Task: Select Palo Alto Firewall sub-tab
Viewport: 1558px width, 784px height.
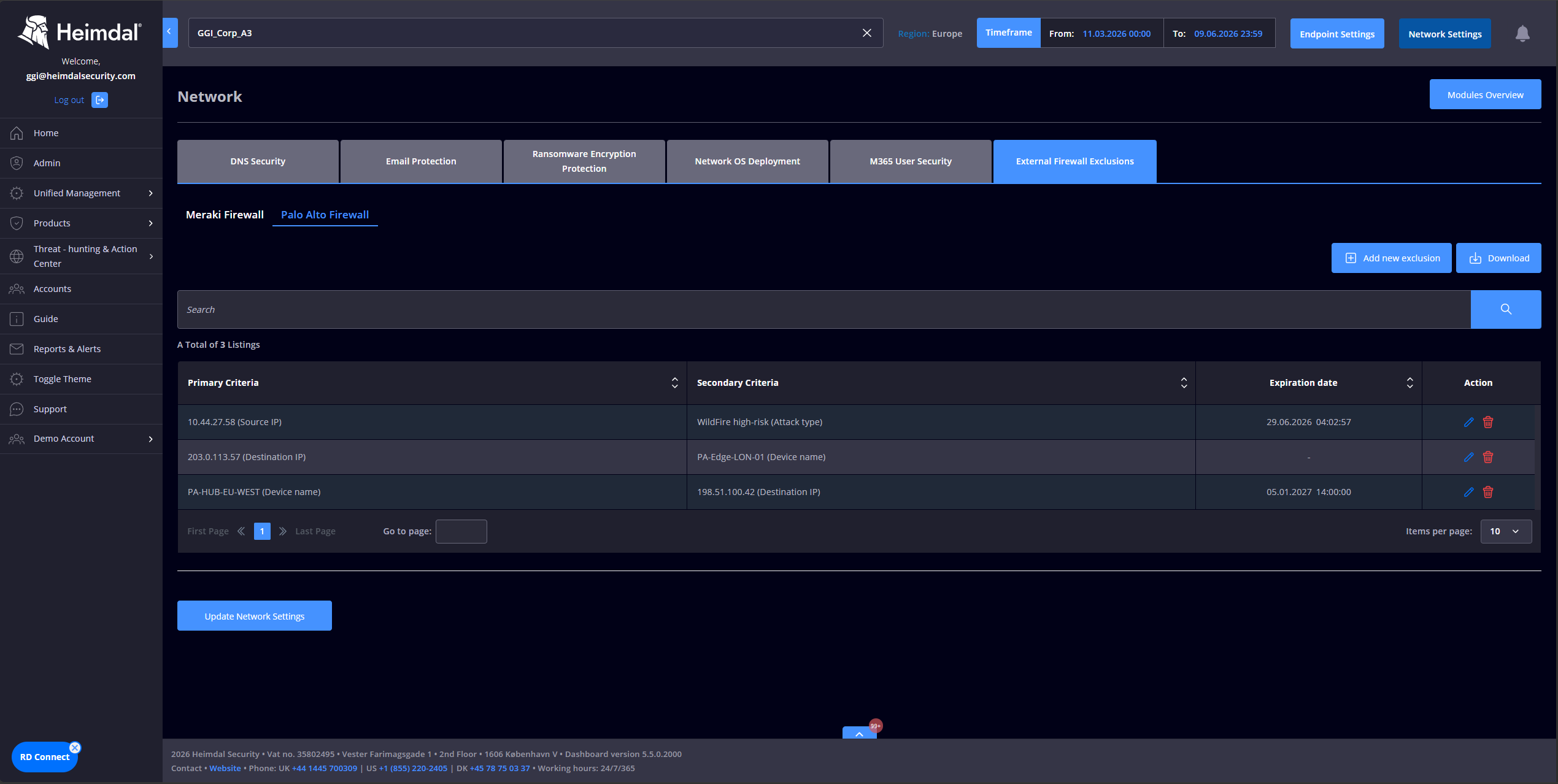Action: pyautogui.click(x=325, y=215)
